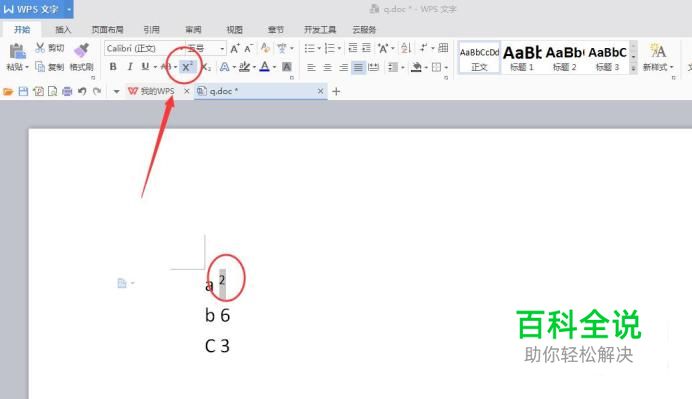
Task: Open the highlight color dropdown arrow
Action: [254, 67]
